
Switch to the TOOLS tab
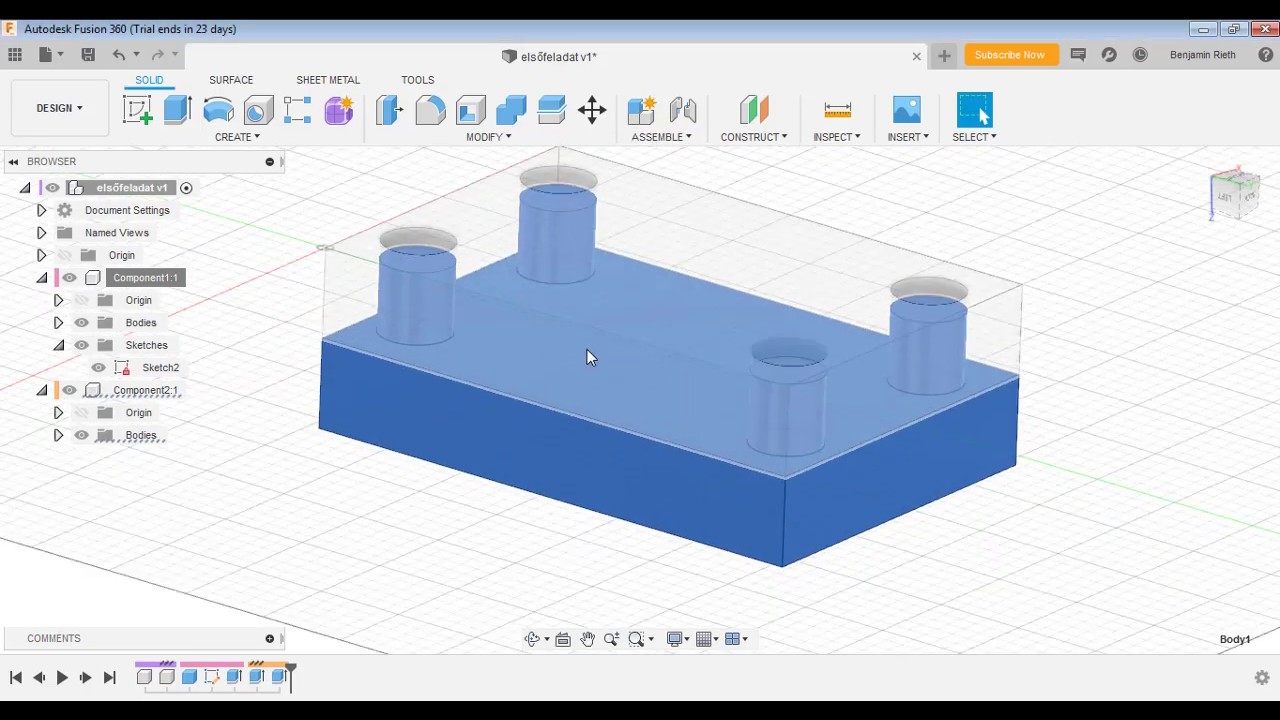(x=418, y=80)
